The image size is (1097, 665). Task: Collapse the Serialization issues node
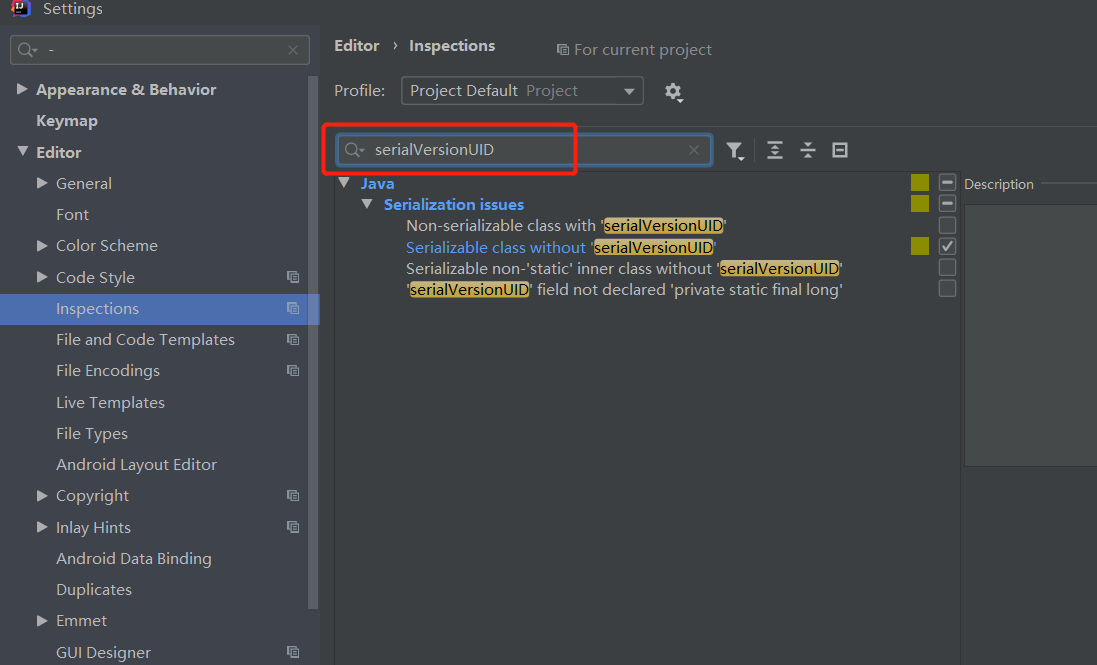pyautogui.click(x=367, y=203)
